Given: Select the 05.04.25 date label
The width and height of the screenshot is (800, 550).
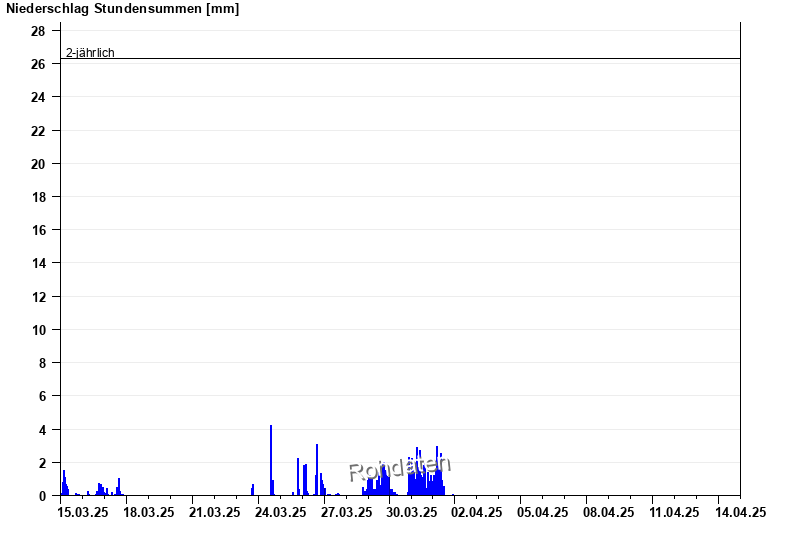Looking at the screenshot, I should point(543,512).
